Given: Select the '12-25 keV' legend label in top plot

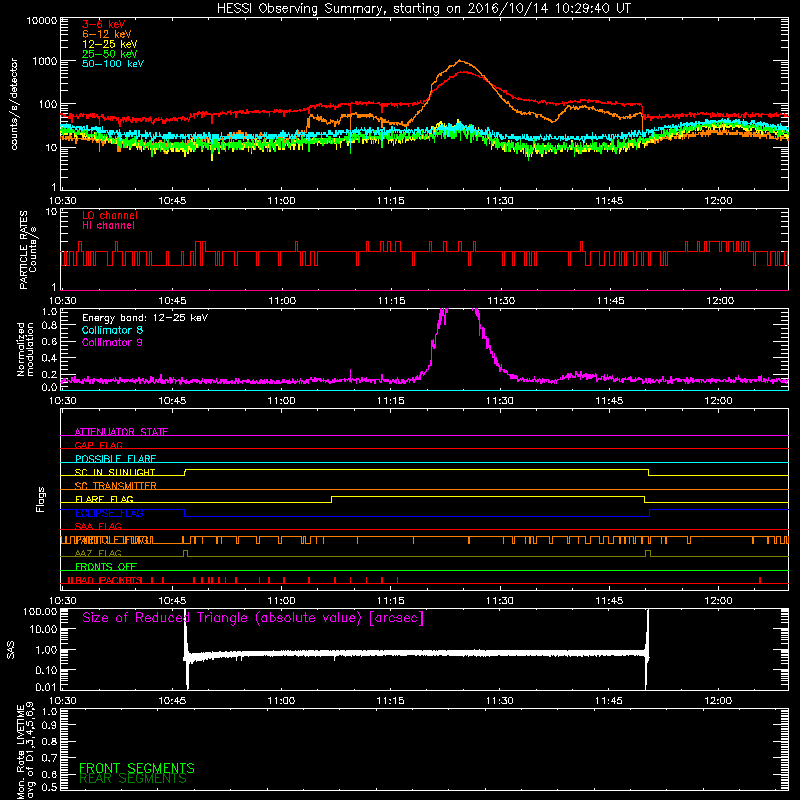Looking at the screenshot, I should [110, 44].
